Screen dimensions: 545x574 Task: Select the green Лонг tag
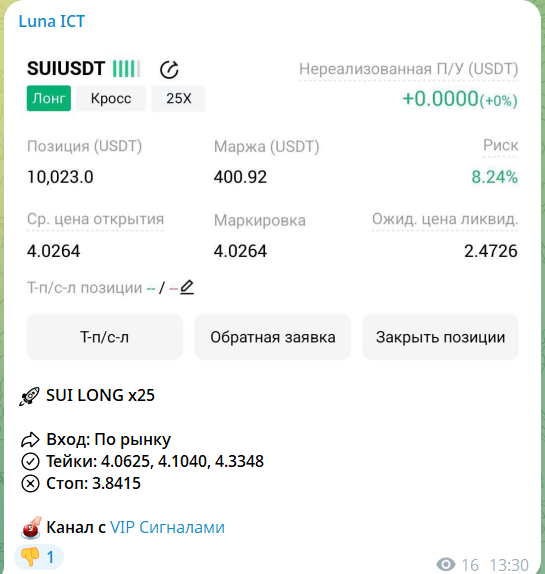(49, 98)
